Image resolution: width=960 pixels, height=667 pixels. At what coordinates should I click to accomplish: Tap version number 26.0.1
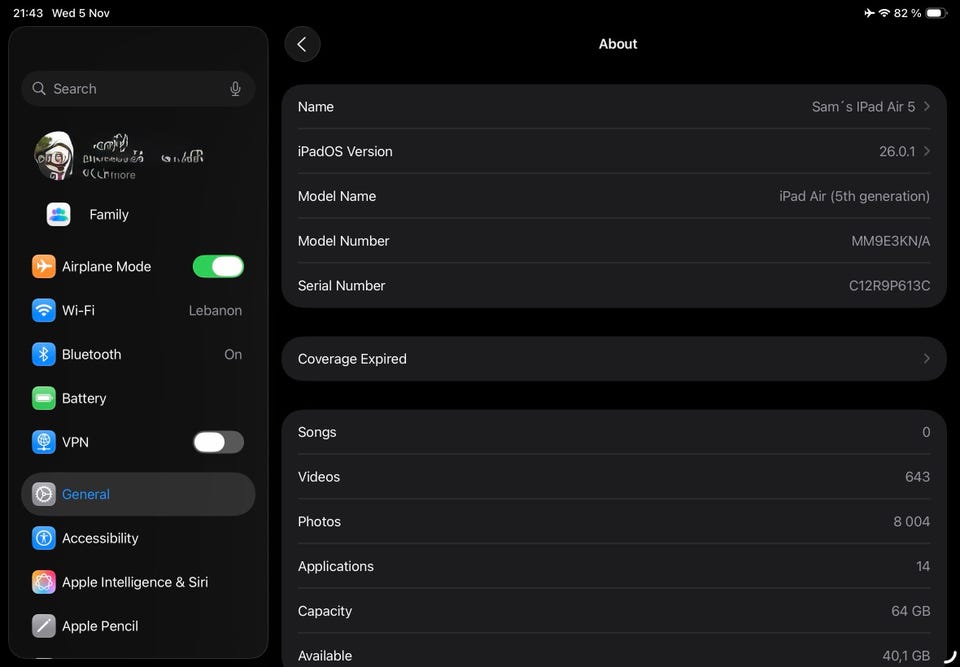click(897, 151)
